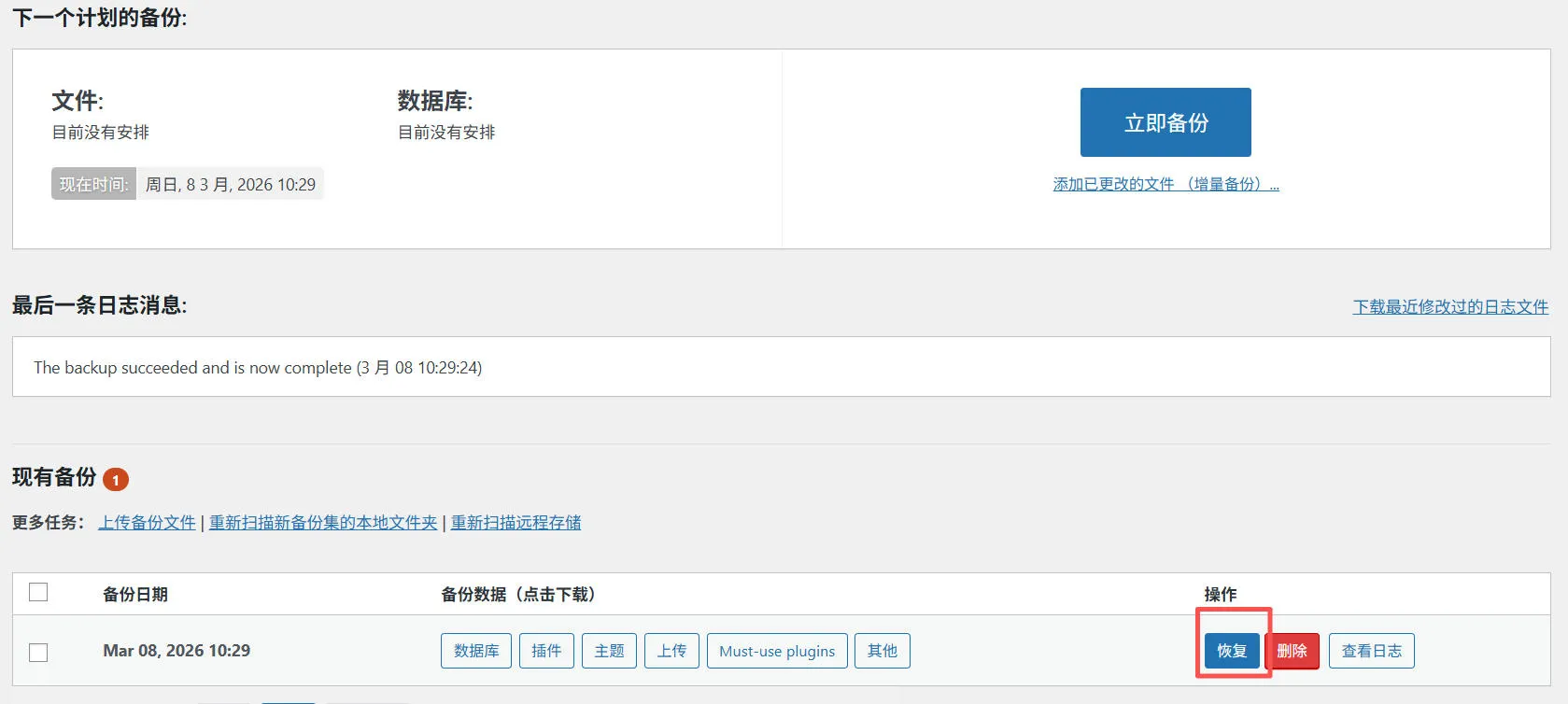Open 查看日志 view log for backup
Viewport: 1568px width, 704px height.
(x=1371, y=651)
